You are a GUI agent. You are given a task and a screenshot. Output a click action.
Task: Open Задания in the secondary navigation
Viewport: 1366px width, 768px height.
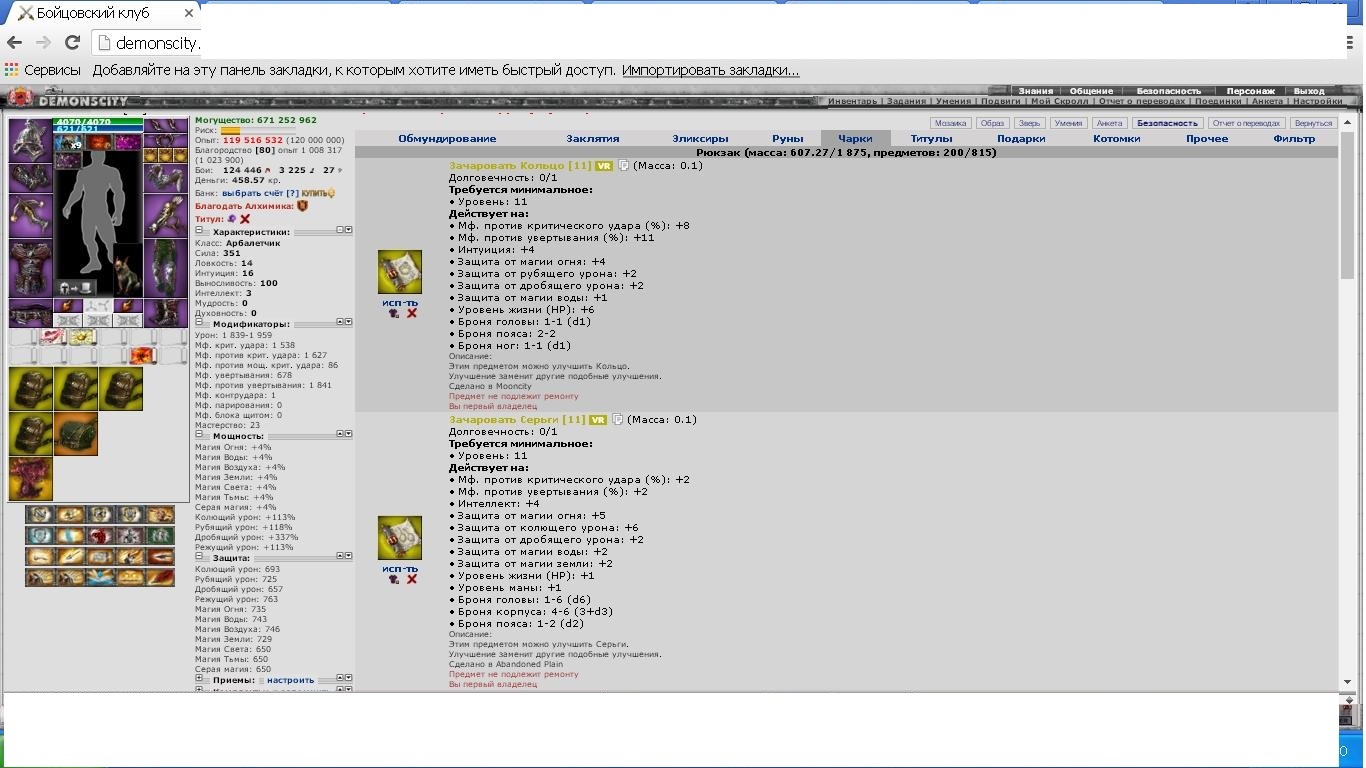point(906,101)
